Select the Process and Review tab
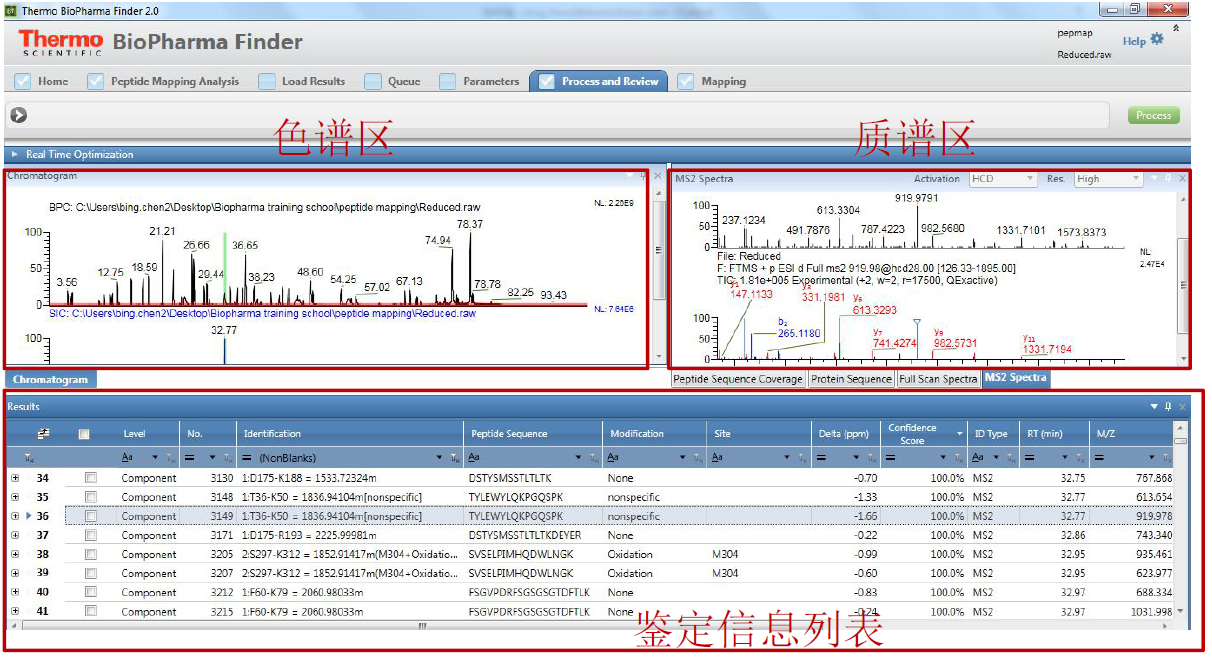The width and height of the screenshot is (1212, 661). pyautogui.click(x=599, y=81)
